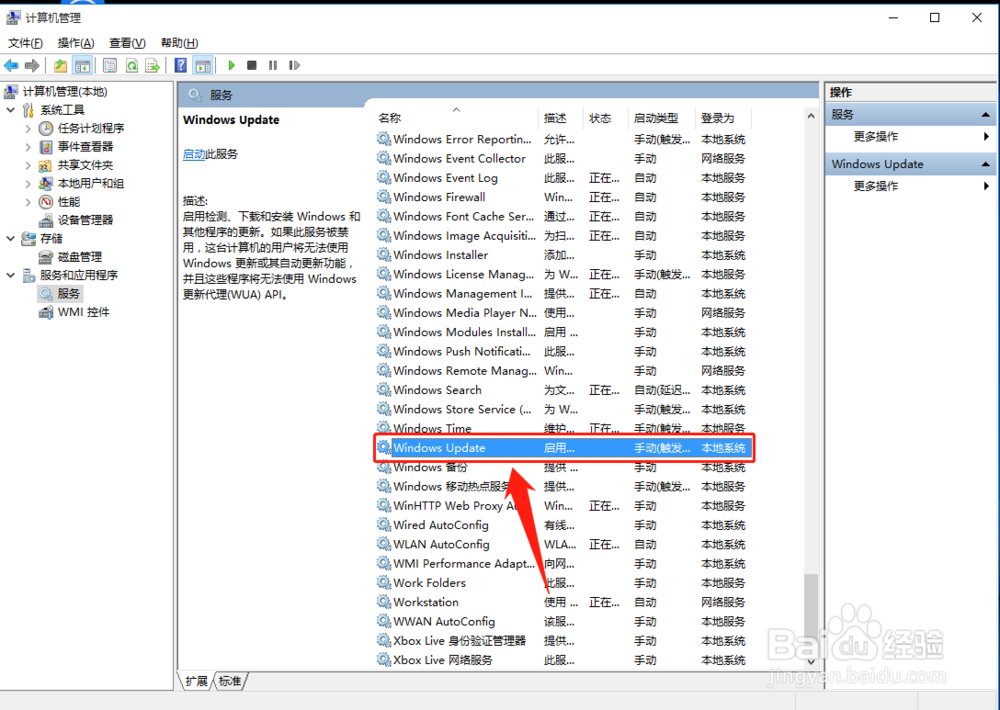Select the Windows Update service row

(564, 448)
